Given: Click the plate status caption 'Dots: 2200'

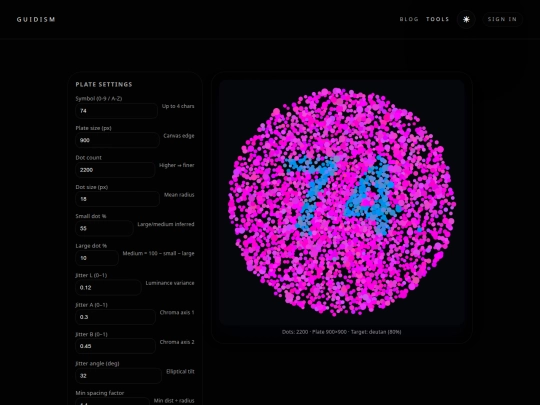Looking at the screenshot, I should (x=341, y=332).
